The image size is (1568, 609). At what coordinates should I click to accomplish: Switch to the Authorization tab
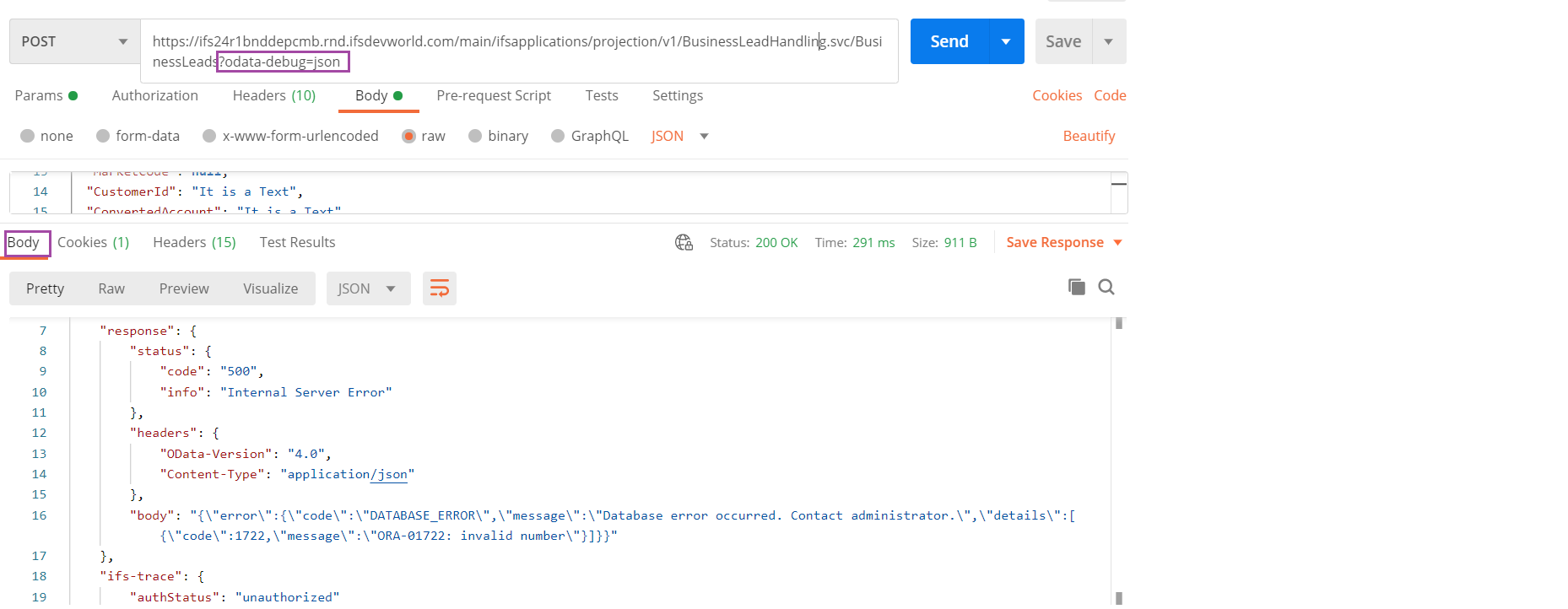(x=154, y=96)
